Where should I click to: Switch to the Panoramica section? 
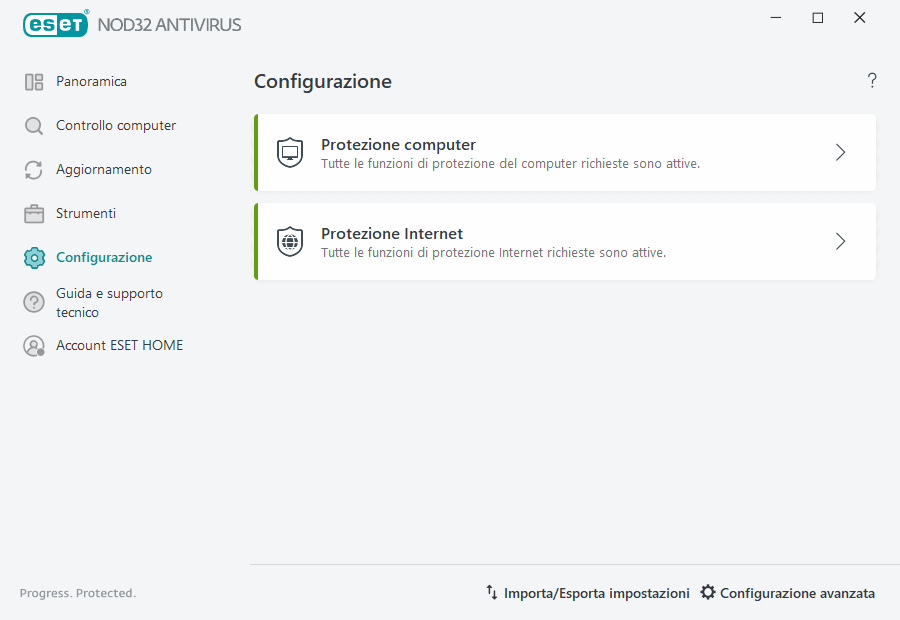[x=93, y=81]
